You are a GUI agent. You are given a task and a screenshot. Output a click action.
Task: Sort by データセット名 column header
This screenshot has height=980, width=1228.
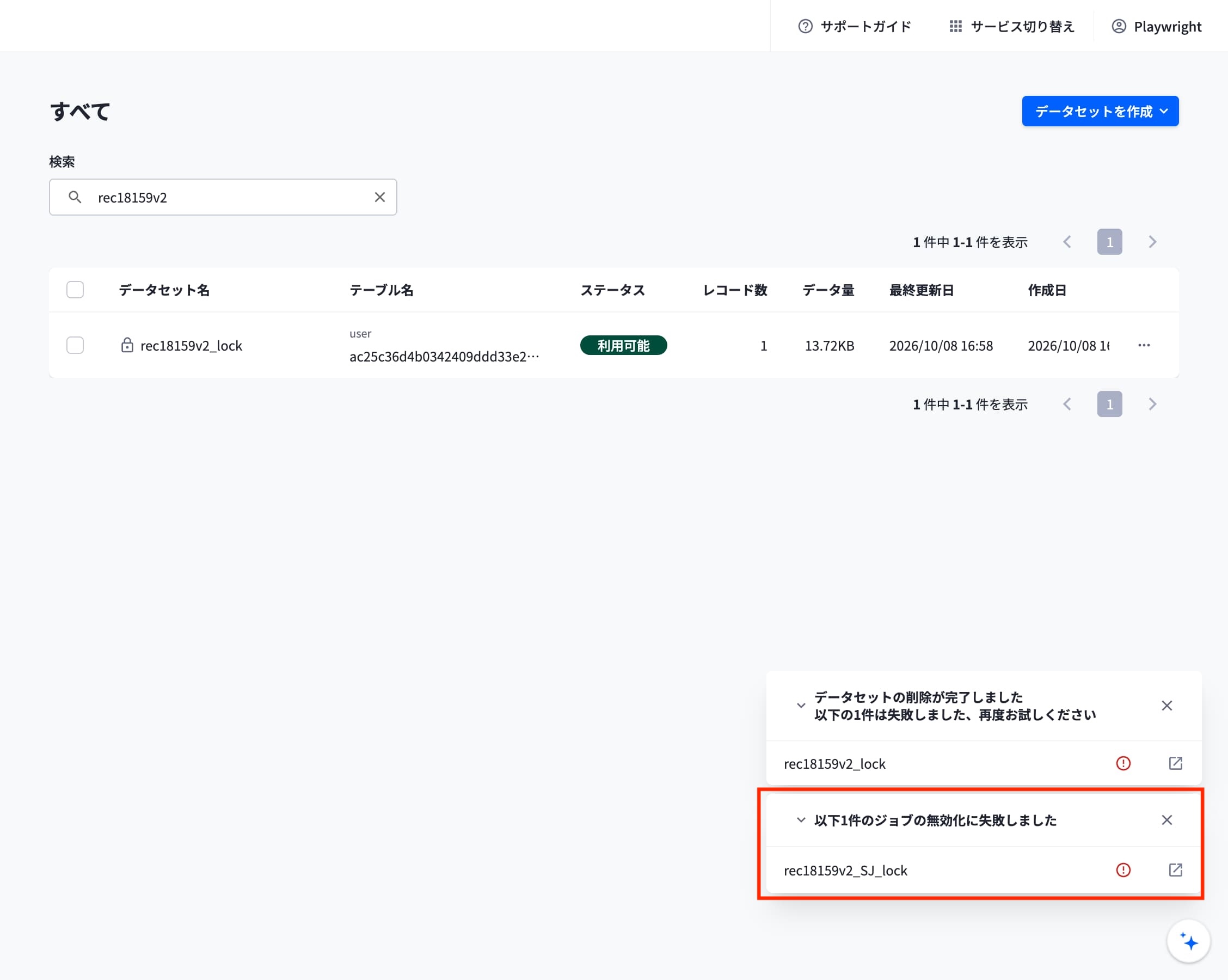[164, 290]
